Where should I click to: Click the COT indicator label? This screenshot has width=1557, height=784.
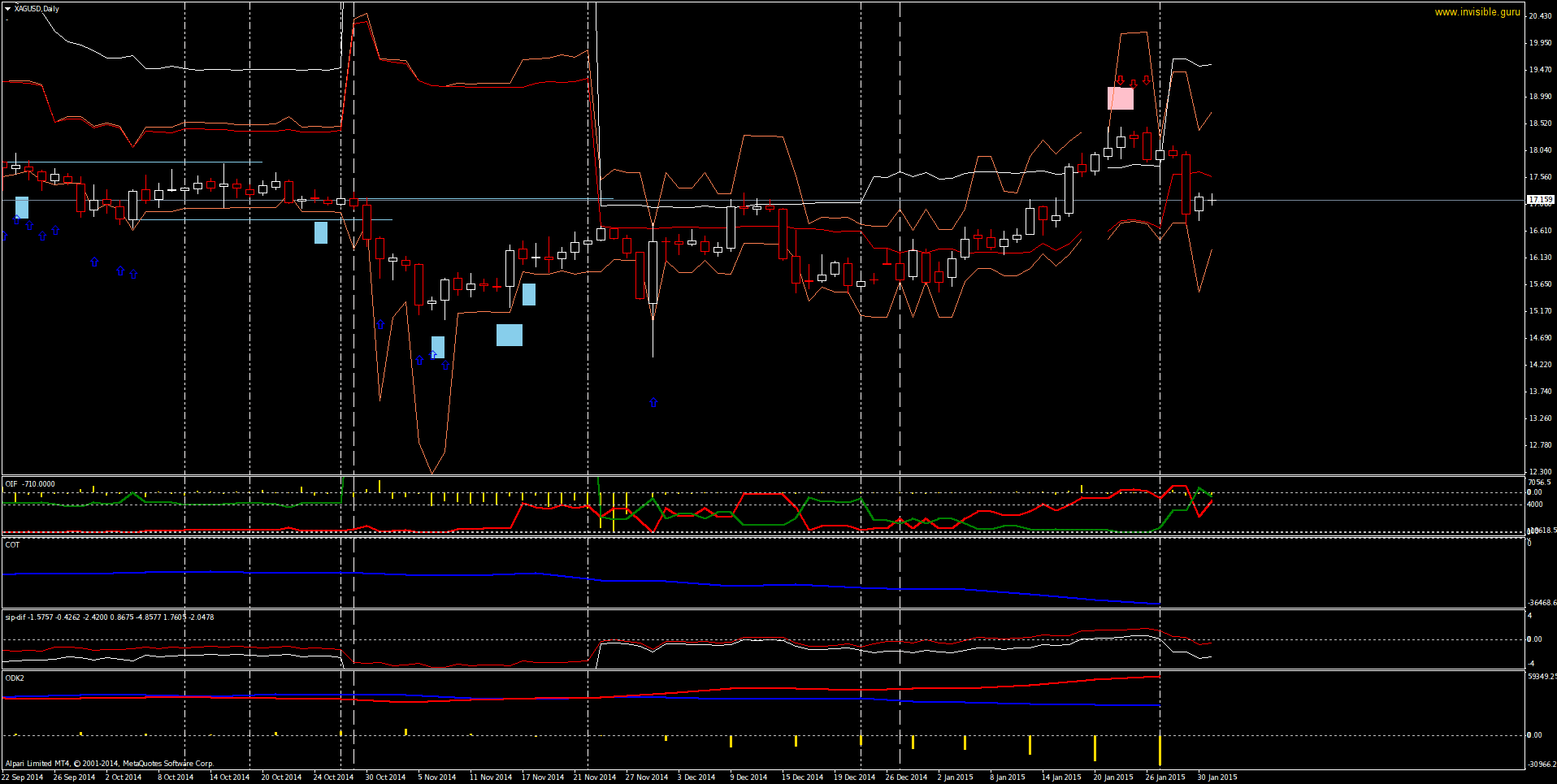tap(12, 545)
